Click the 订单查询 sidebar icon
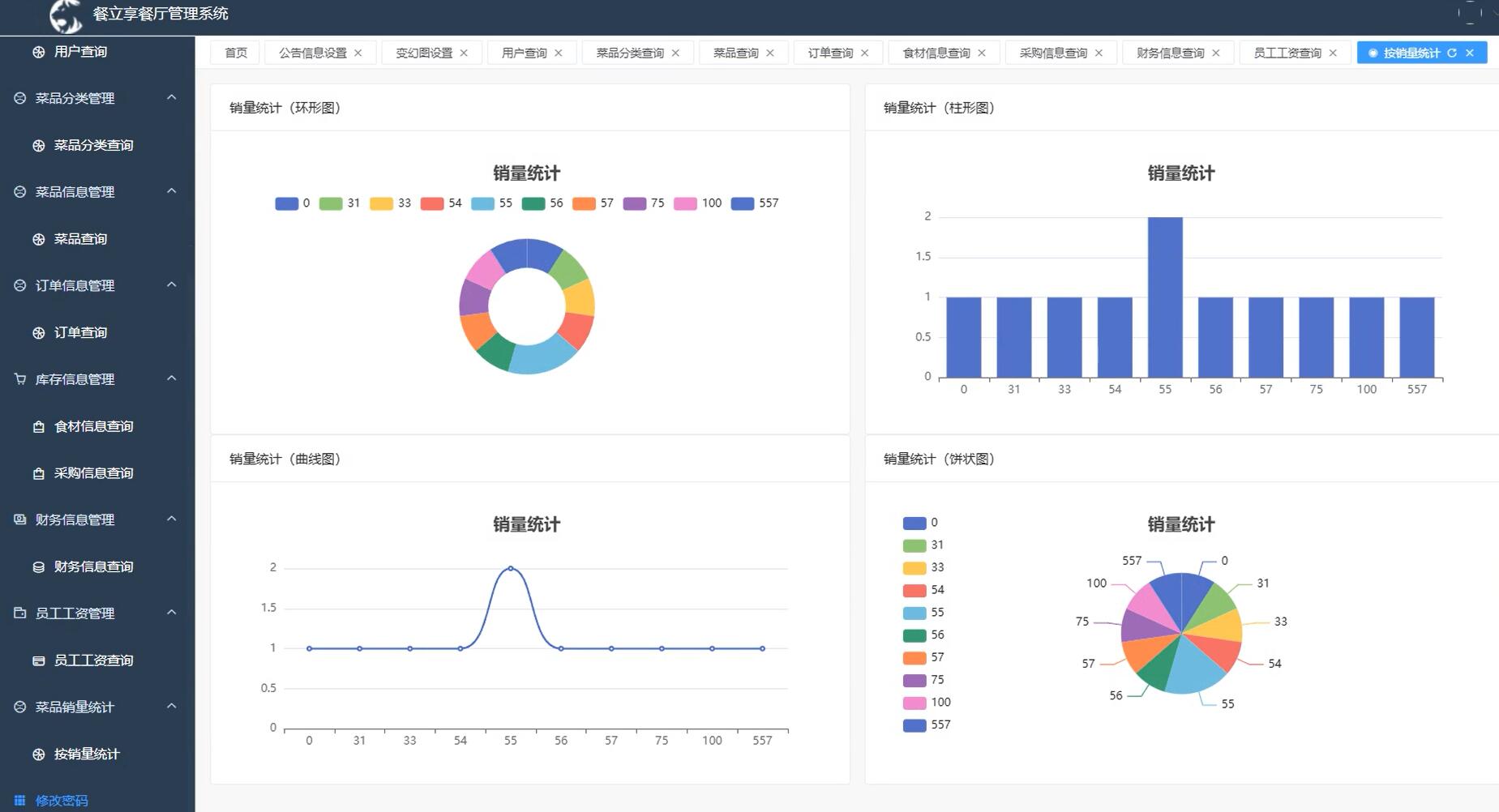Screen dimensions: 1499x812 37,331
